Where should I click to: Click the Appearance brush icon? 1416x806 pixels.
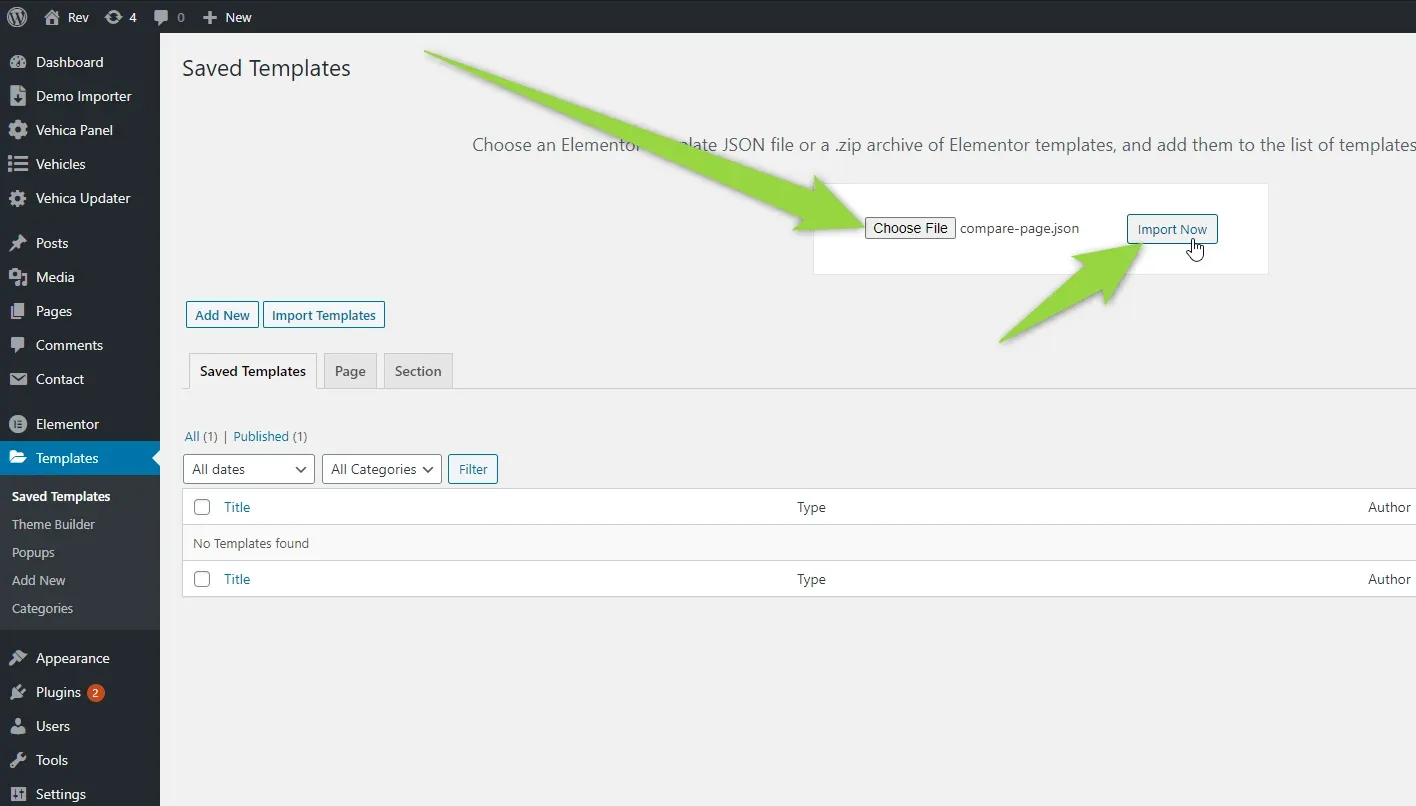pyautogui.click(x=18, y=658)
